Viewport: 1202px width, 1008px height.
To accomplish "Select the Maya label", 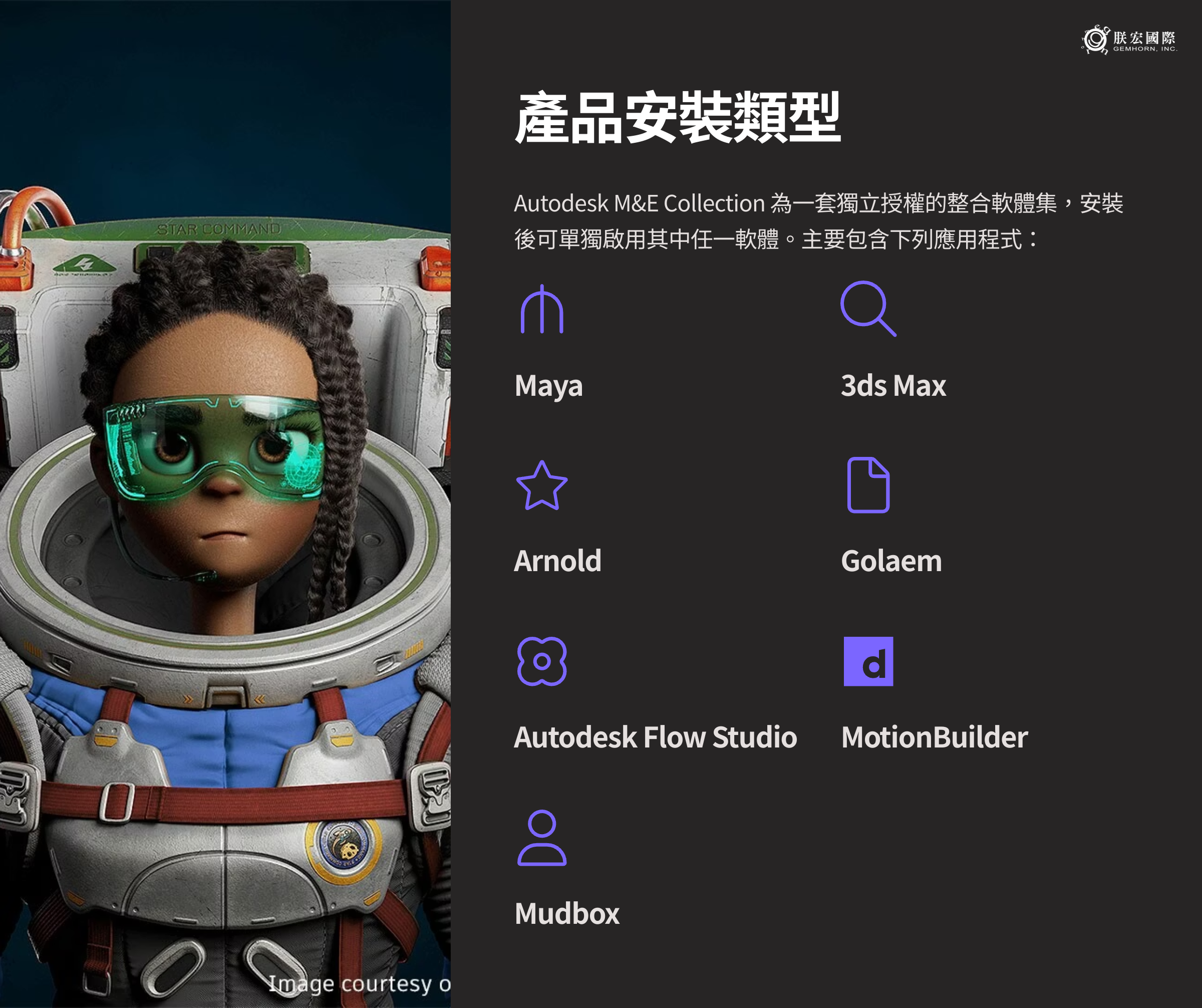I will [x=548, y=386].
